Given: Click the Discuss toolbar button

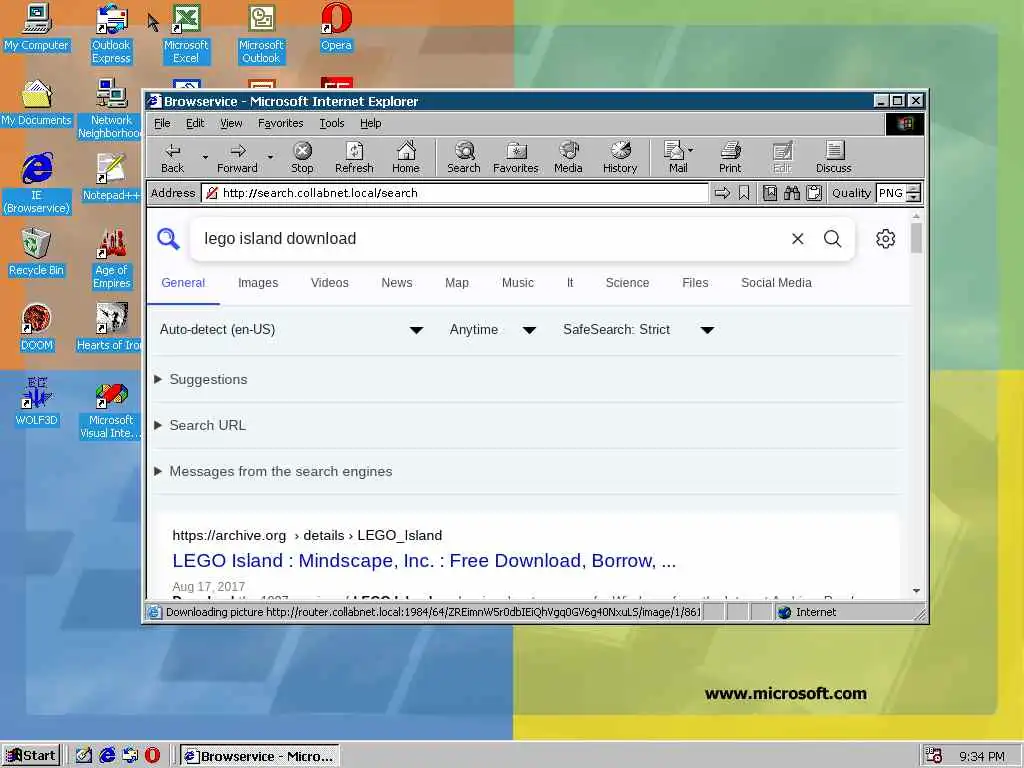Looking at the screenshot, I should 833,158.
